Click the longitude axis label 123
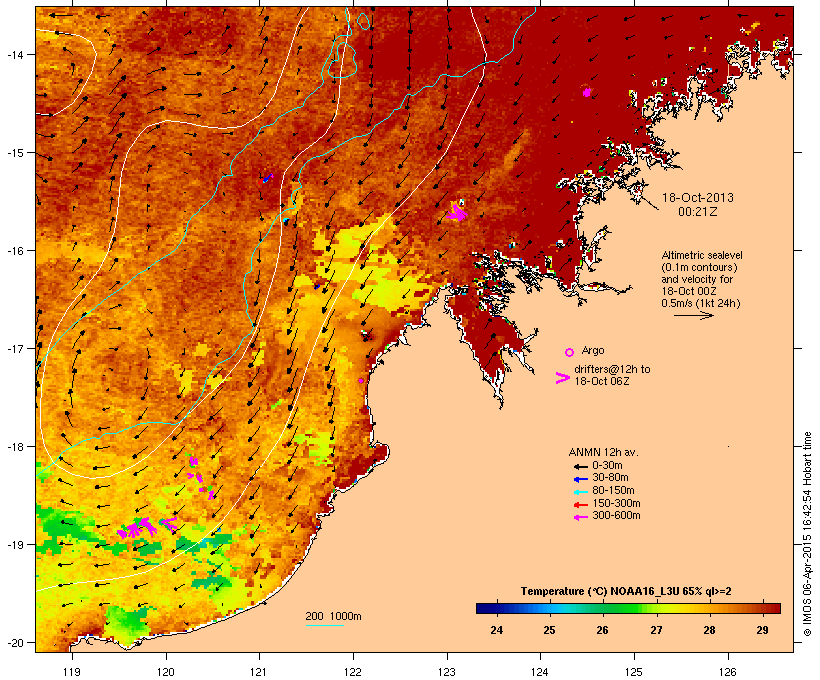820x680 pixels. [447, 672]
